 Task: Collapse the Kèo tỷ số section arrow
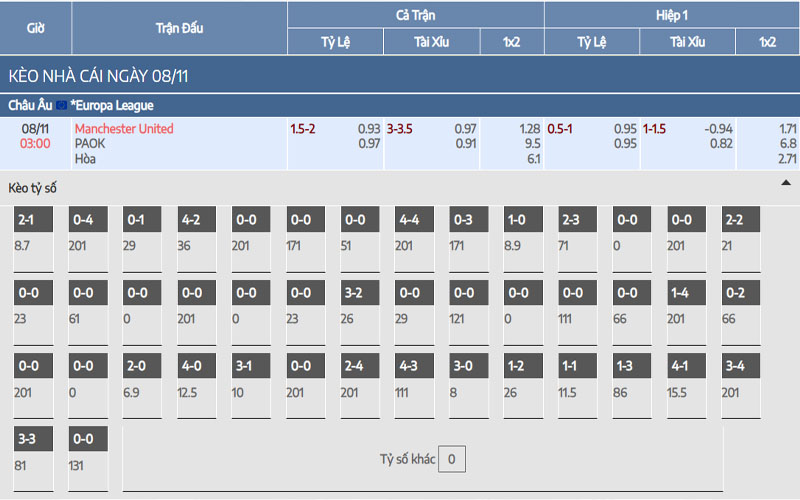coord(785,184)
